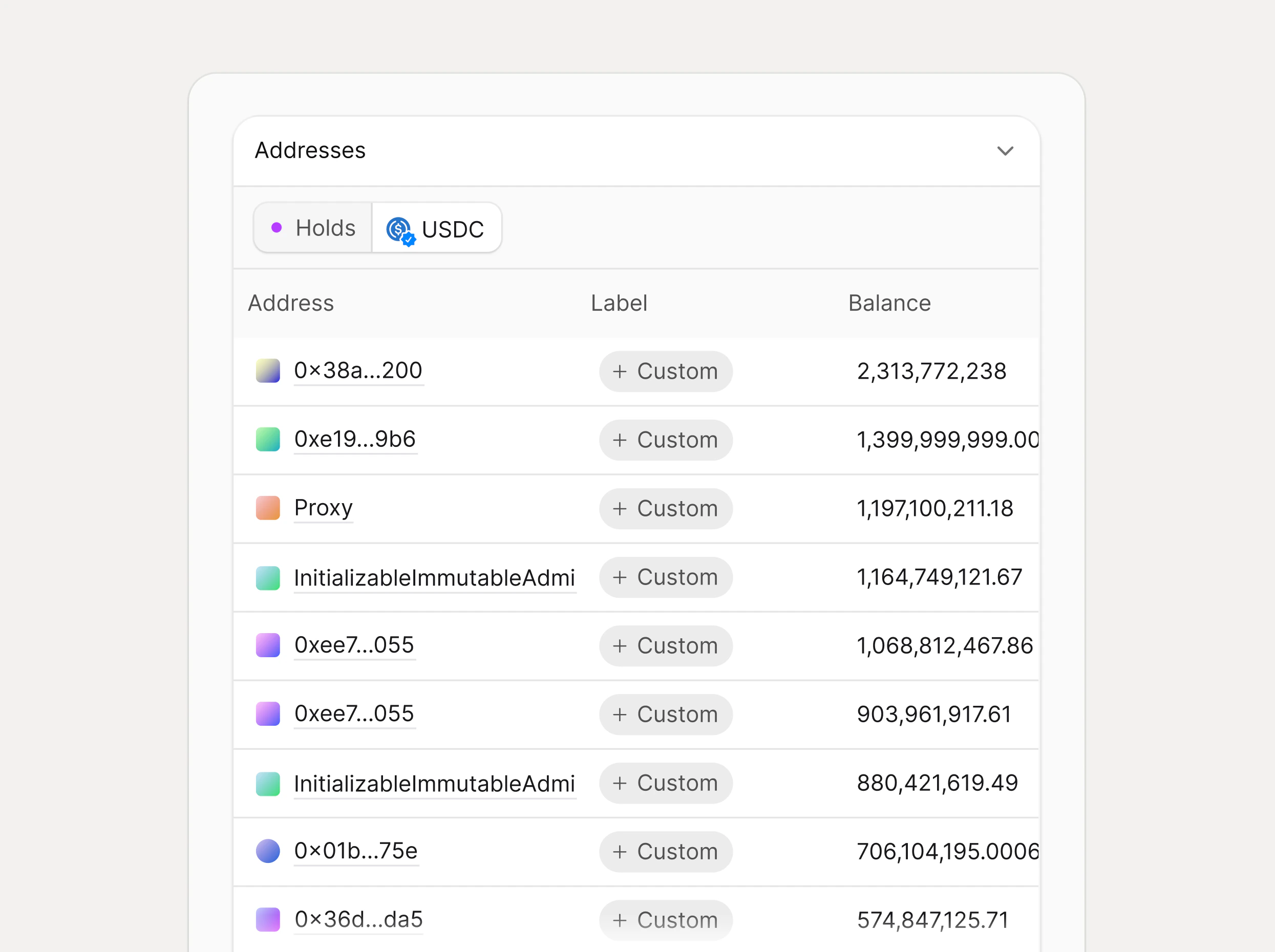Click the Address column header
Image resolution: width=1275 pixels, height=952 pixels.
pyautogui.click(x=291, y=302)
